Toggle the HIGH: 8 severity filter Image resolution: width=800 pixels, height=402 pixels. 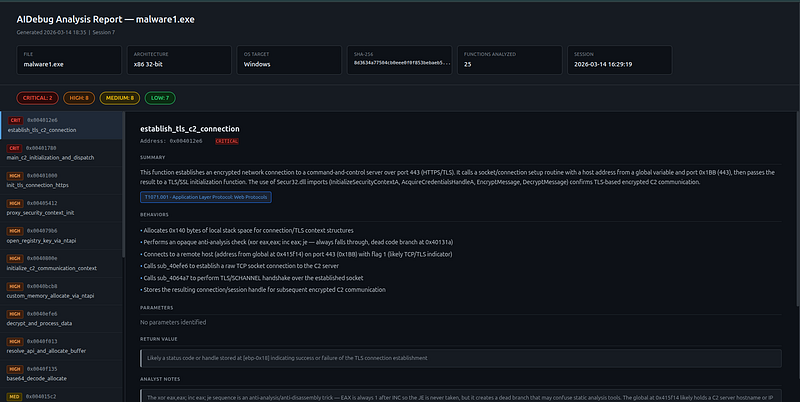tap(79, 98)
